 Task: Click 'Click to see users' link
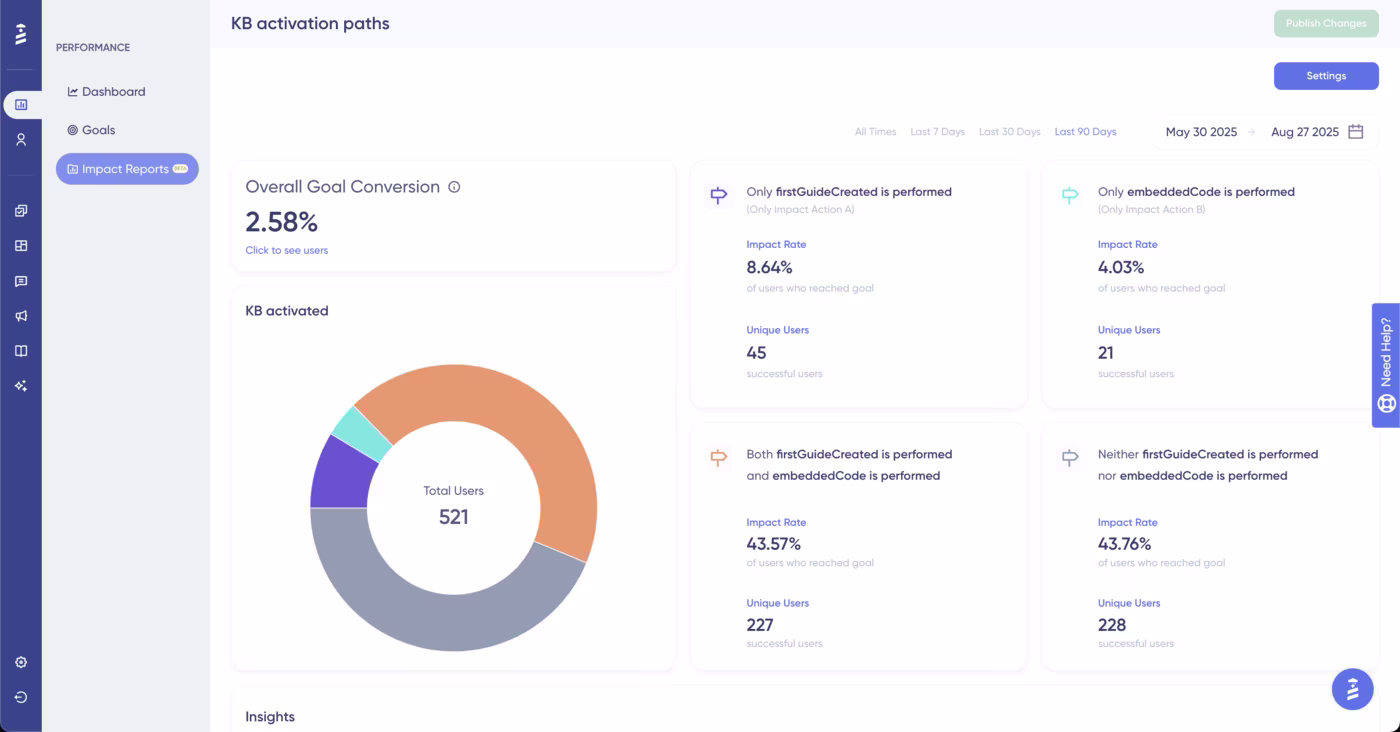coord(286,250)
